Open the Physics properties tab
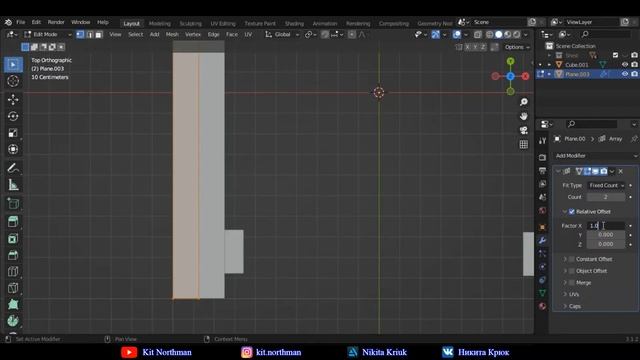The height and width of the screenshot is (360, 640). tap(542, 267)
